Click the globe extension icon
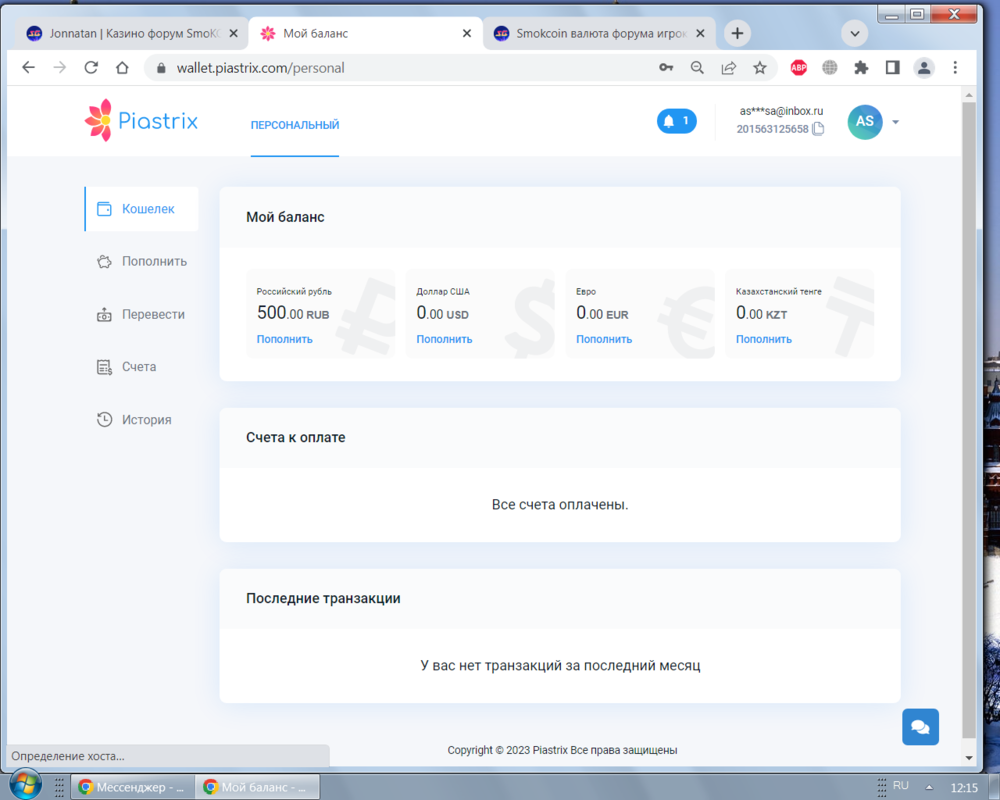The width and height of the screenshot is (1000, 800). (830, 68)
